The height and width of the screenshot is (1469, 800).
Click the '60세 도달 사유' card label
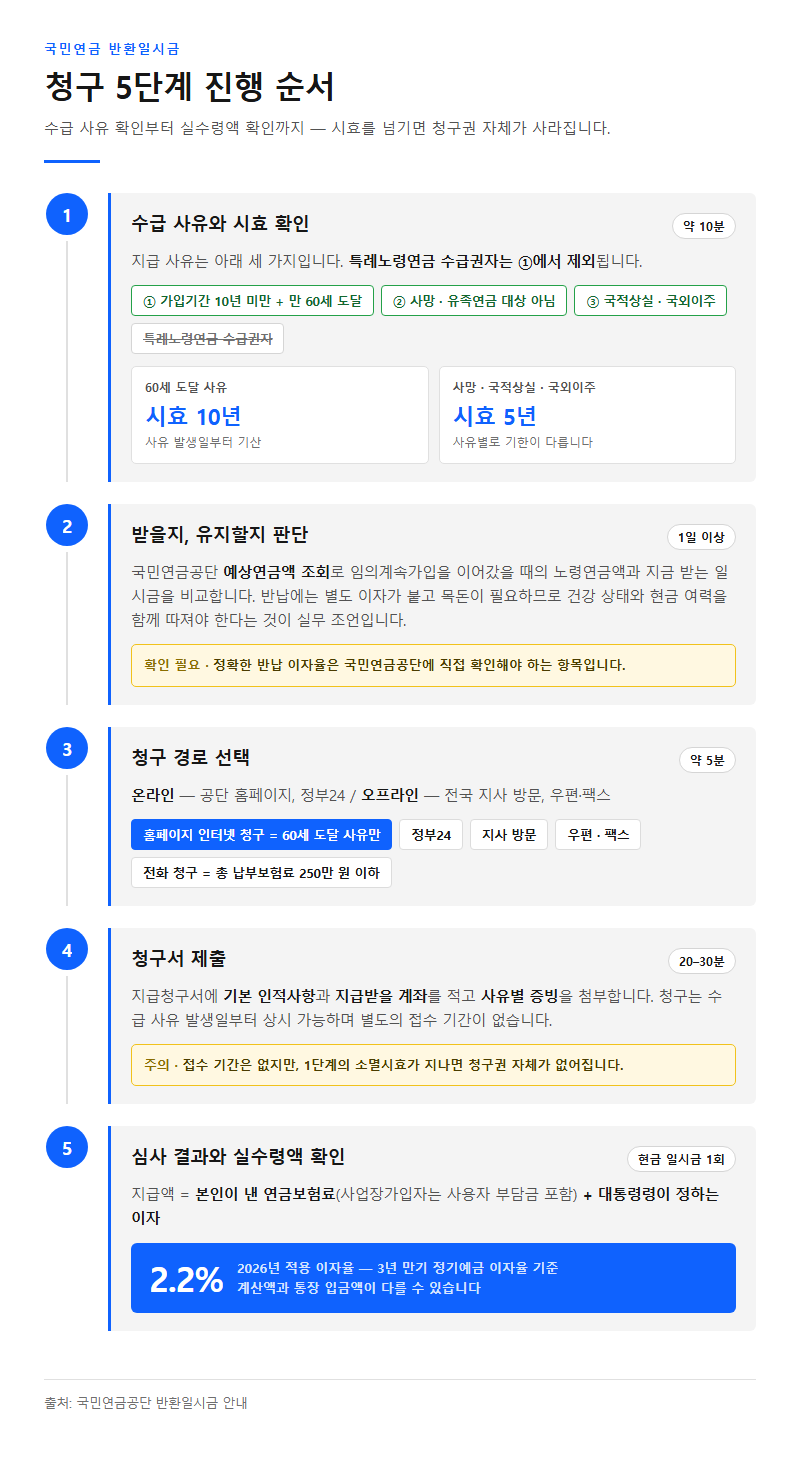coord(186,387)
